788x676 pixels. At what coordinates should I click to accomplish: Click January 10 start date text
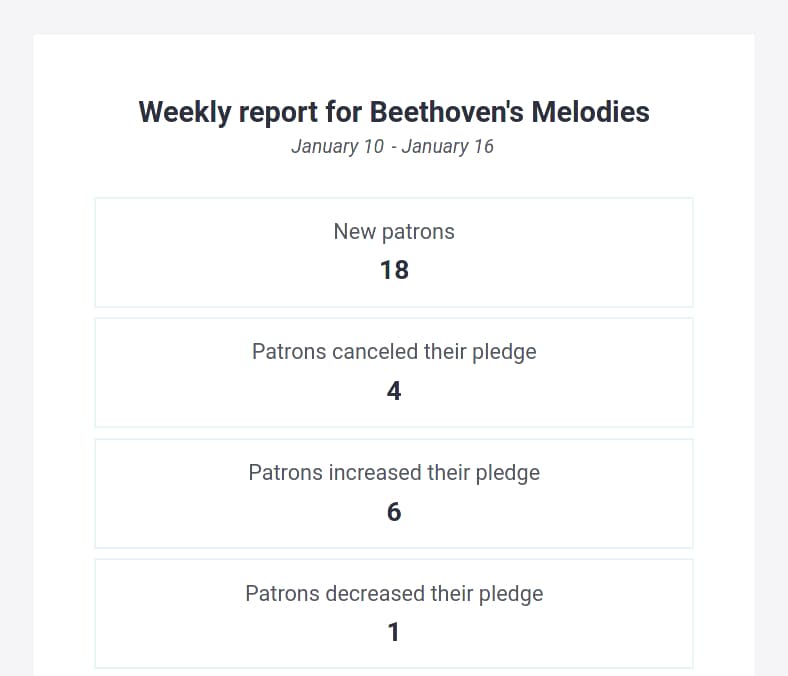coord(338,147)
